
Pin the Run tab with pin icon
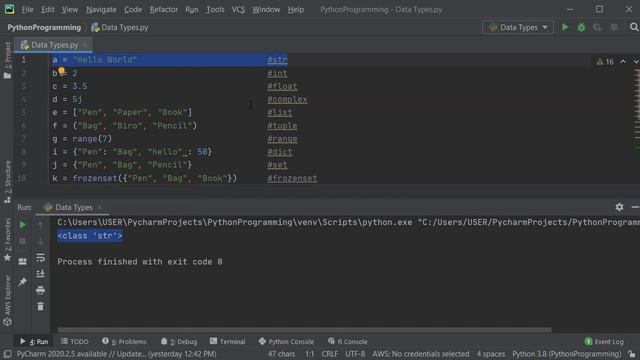(23, 282)
